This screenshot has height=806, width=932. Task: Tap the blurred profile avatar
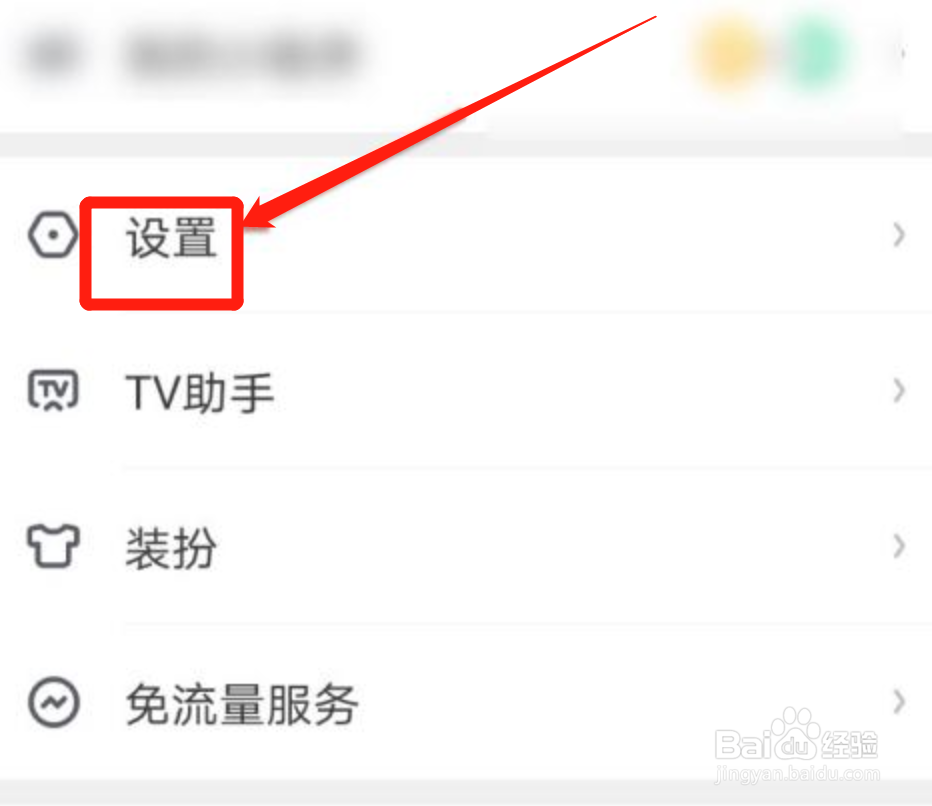click(x=53, y=55)
